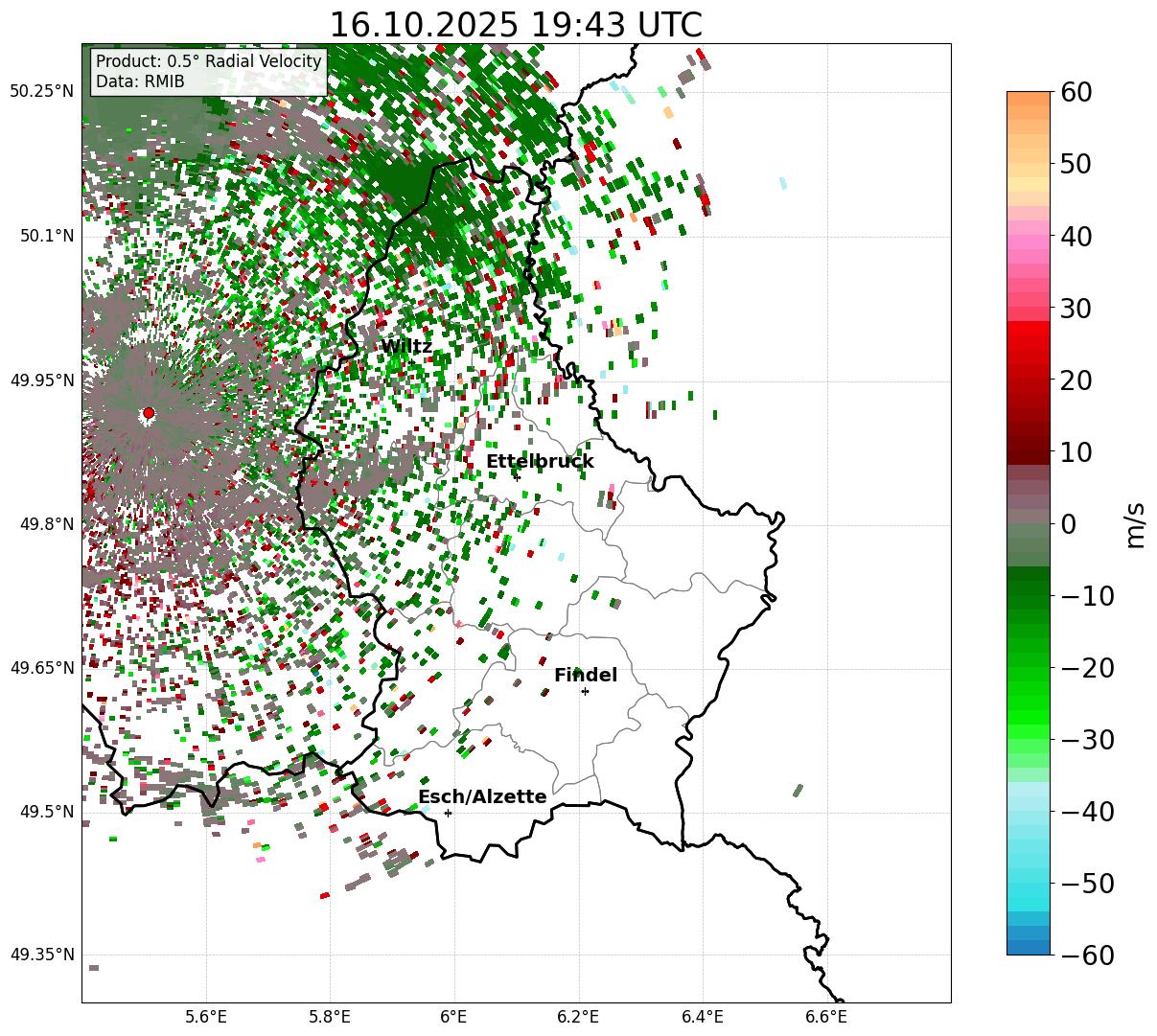The height and width of the screenshot is (1036, 1157).
Task: Click the 49.5°N latitude label
Action: (x=47, y=812)
